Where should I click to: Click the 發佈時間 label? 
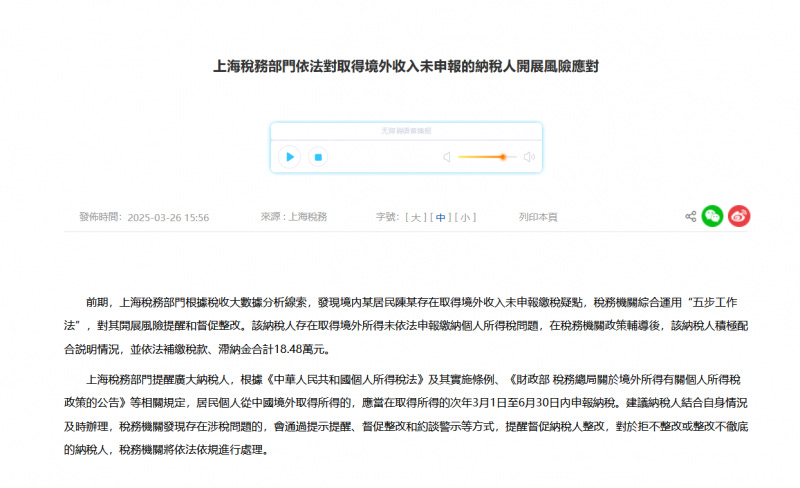coord(101,217)
